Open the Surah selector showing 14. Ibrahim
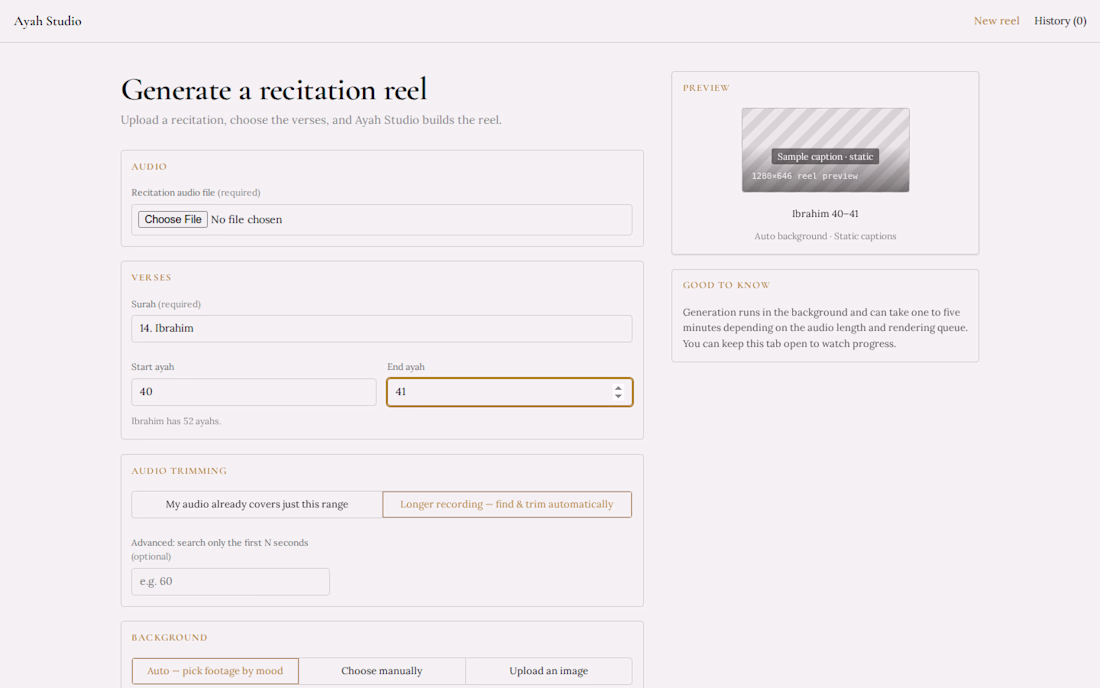This screenshot has width=1100, height=688. tap(382, 328)
